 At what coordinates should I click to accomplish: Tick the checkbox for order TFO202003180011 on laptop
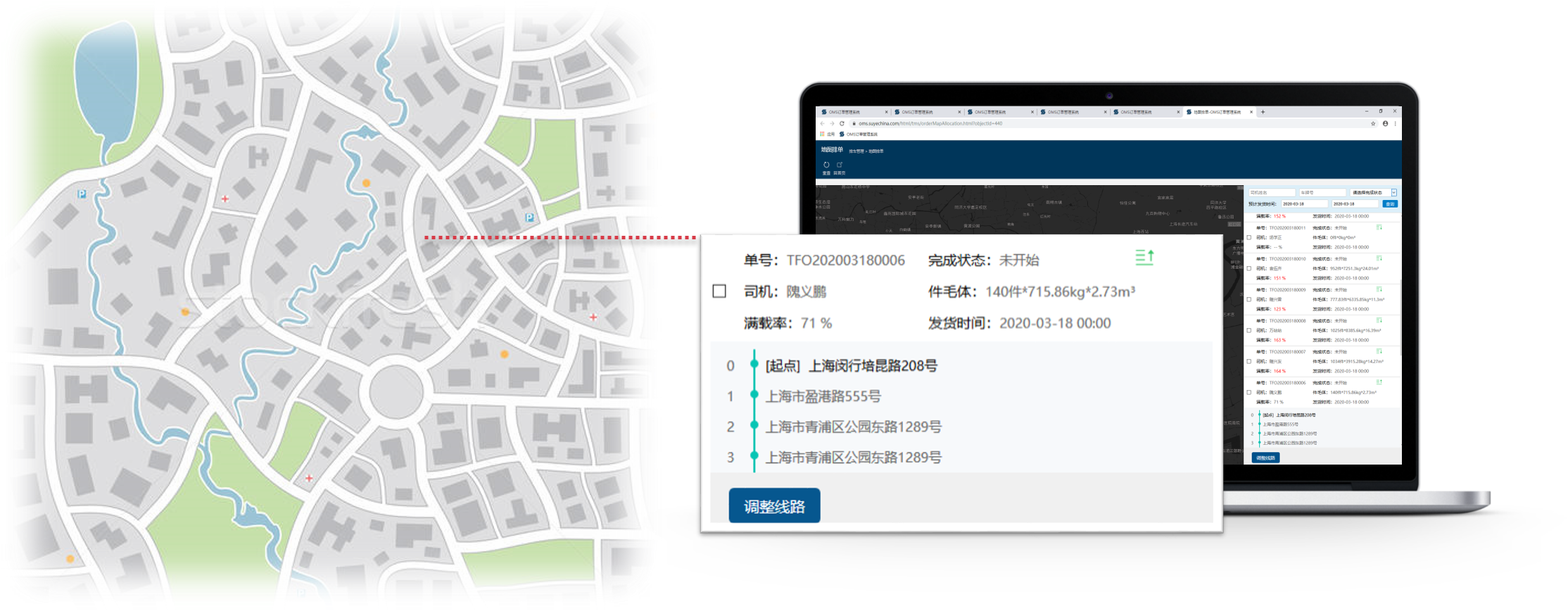click(x=1249, y=237)
